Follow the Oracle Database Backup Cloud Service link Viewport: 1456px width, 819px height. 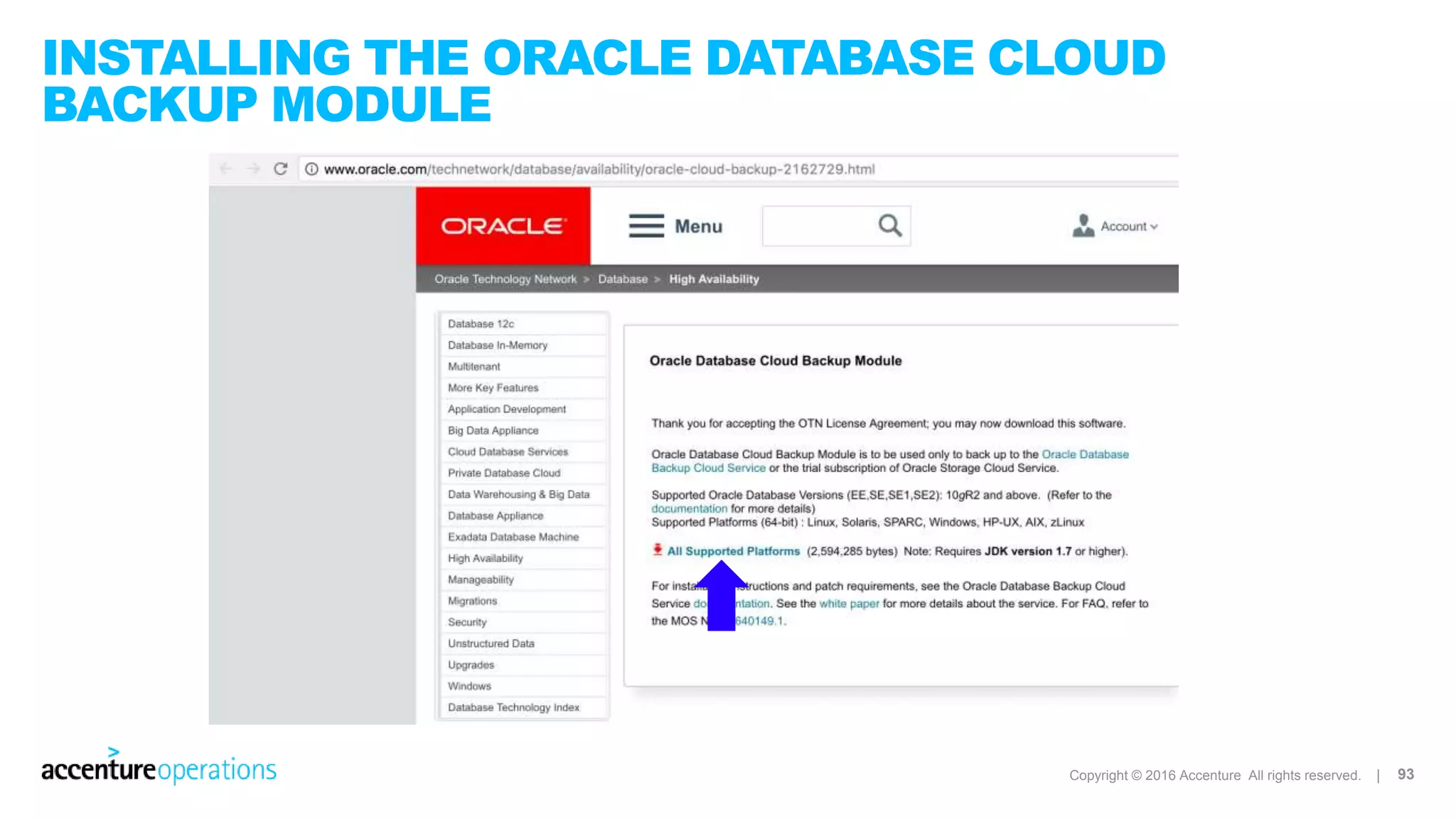[x=1085, y=454]
